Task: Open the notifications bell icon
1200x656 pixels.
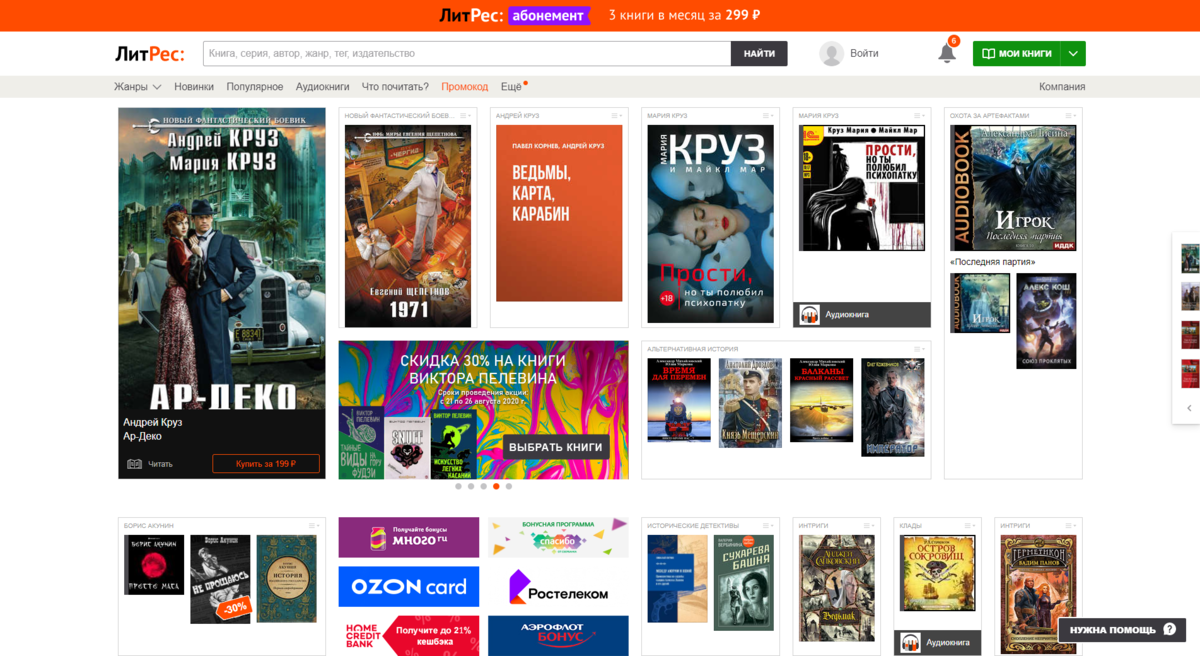Action: (946, 54)
